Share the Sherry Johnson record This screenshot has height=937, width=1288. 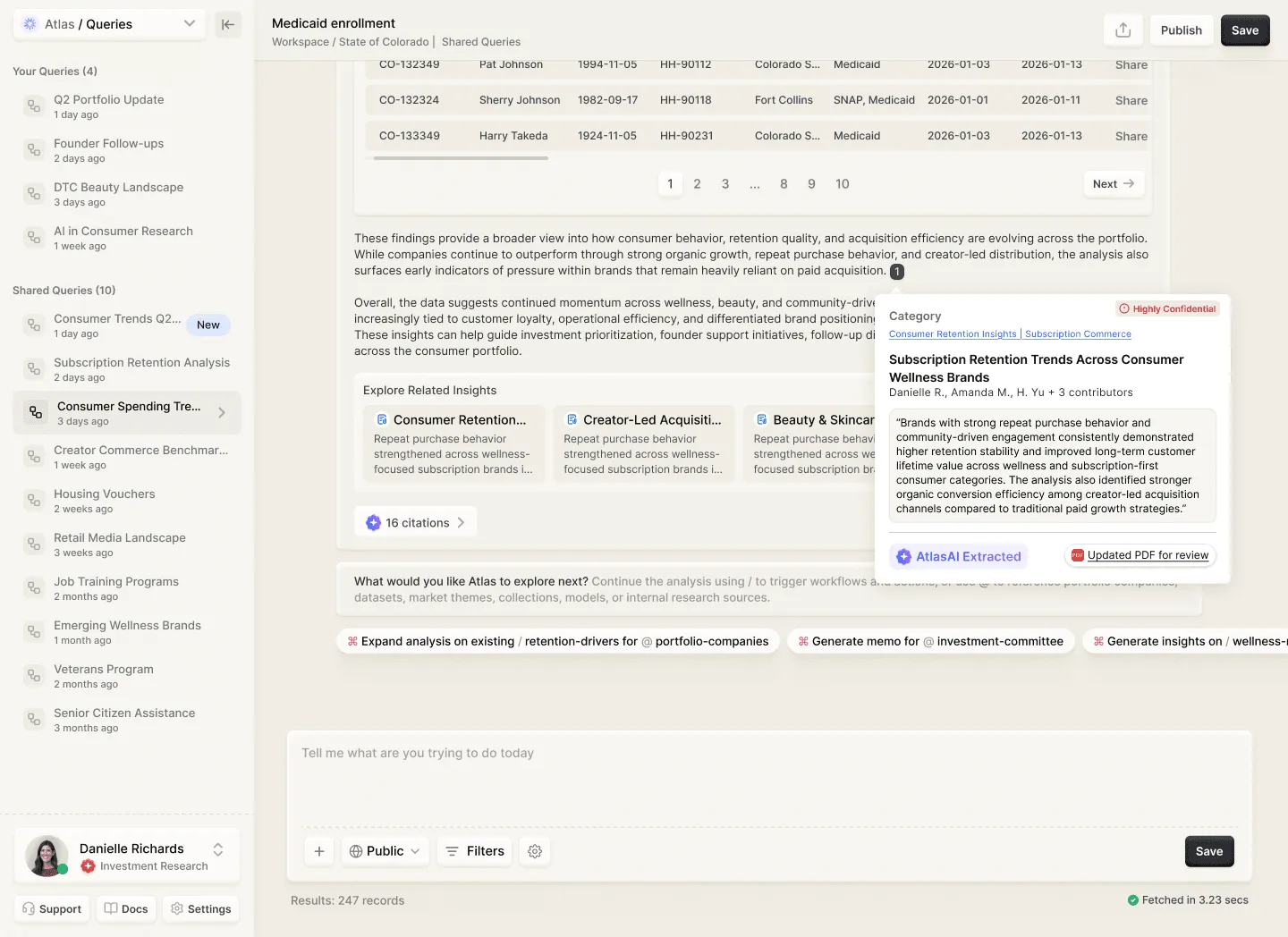pos(1131,100)
